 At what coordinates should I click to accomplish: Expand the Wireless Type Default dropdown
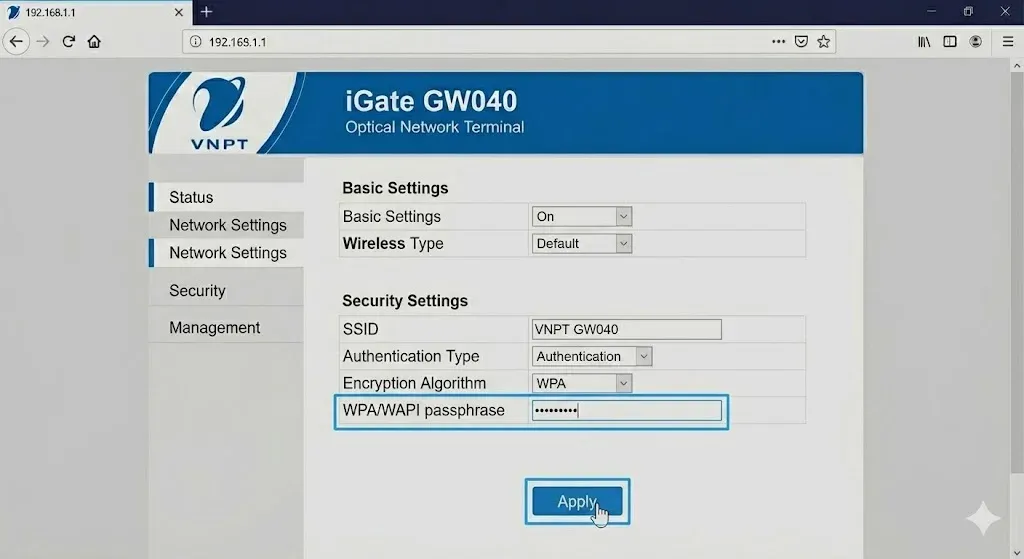click(582, 244)
